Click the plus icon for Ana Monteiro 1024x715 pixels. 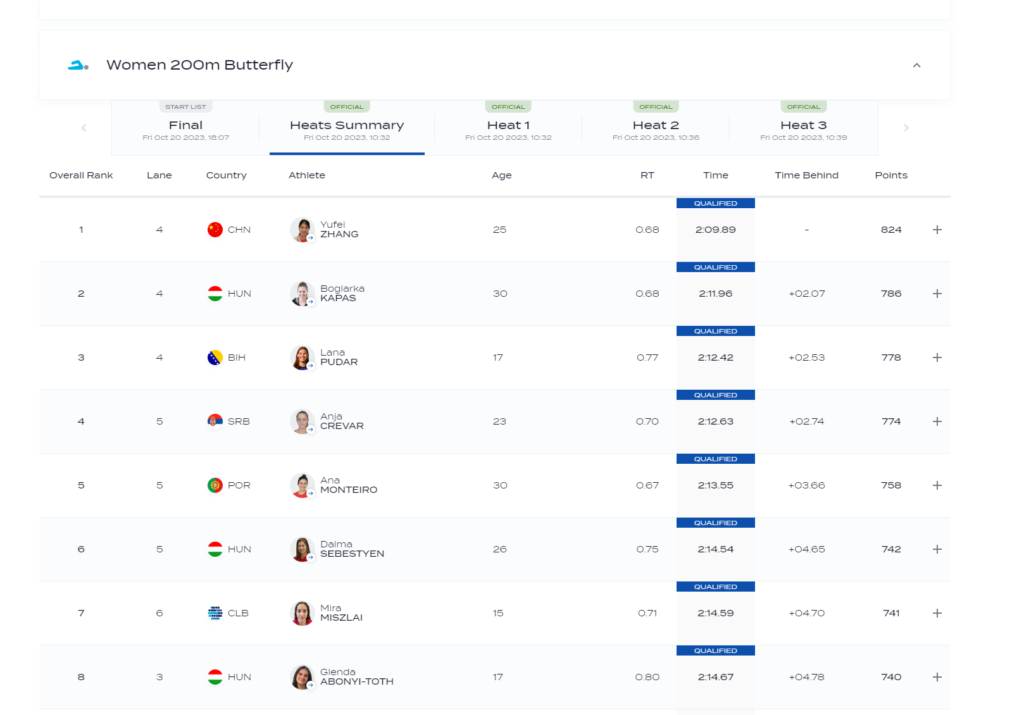tap(937, 486)
